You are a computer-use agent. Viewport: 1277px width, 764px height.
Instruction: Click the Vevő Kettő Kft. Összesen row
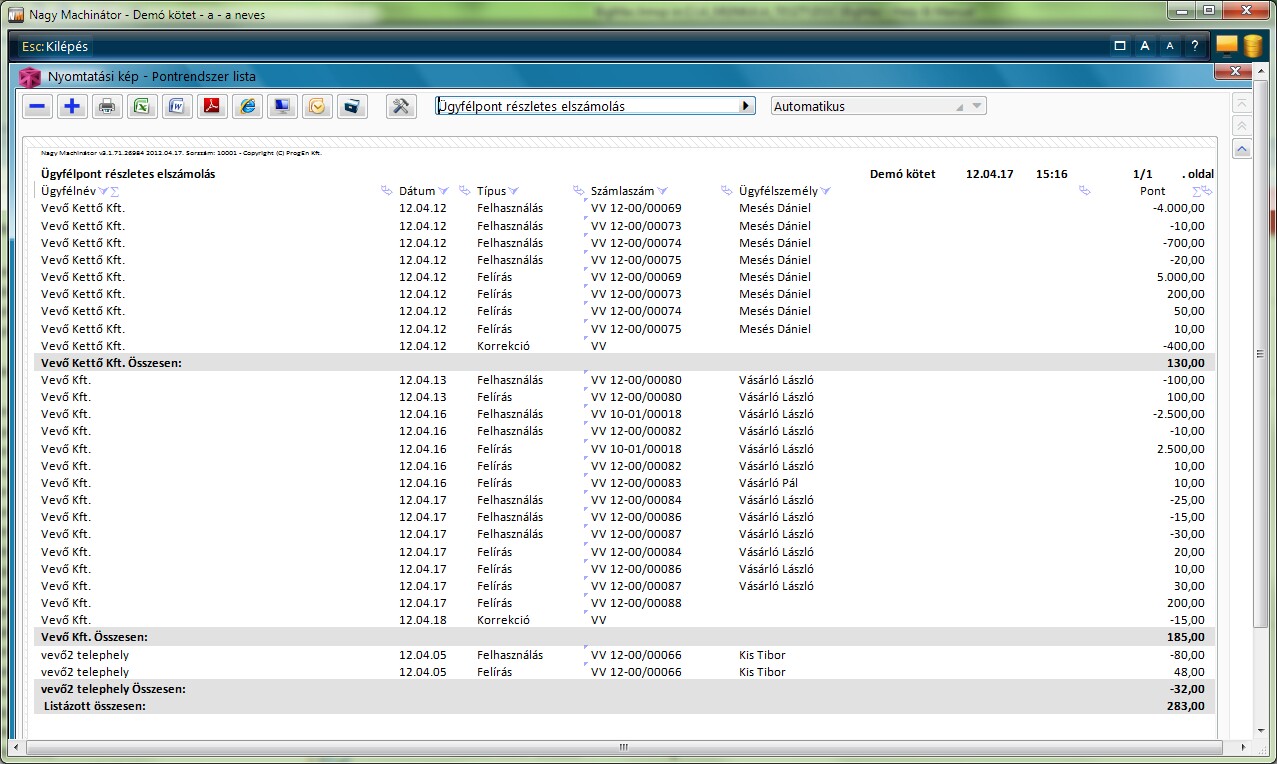pyautogui.click(x=625, y=363)
